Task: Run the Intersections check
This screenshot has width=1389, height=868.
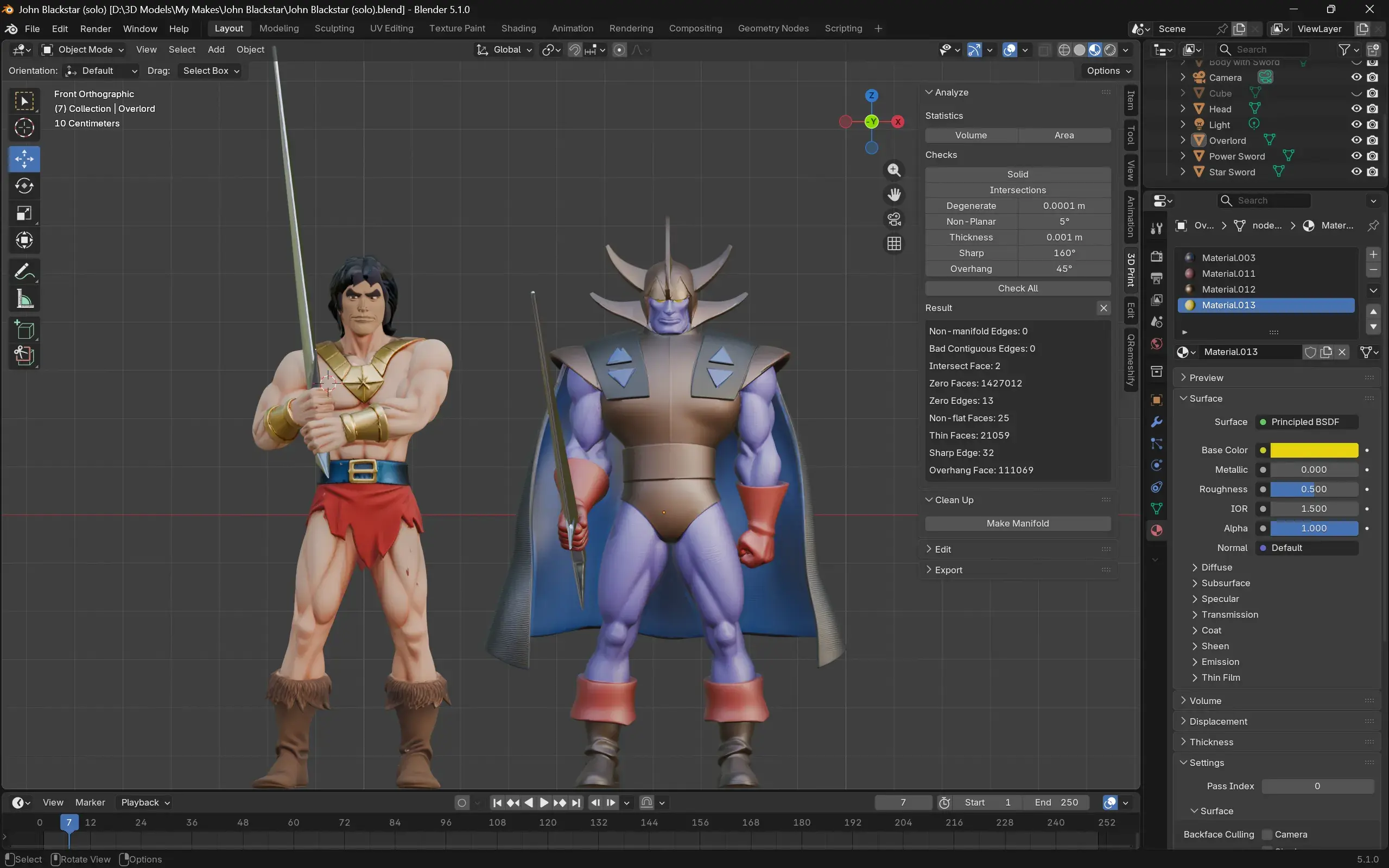Action: coord(1018,190)
